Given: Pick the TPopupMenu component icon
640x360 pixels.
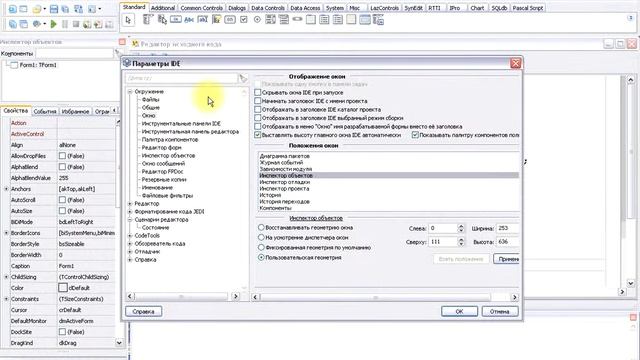Looking at the screenshot, I should [162, 20].
